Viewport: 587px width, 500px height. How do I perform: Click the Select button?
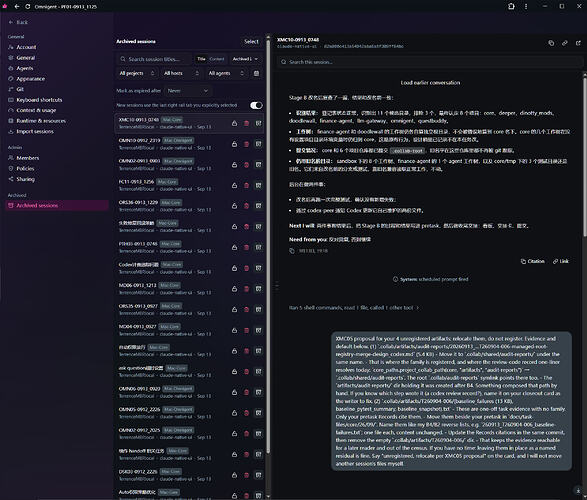point(251,42)
